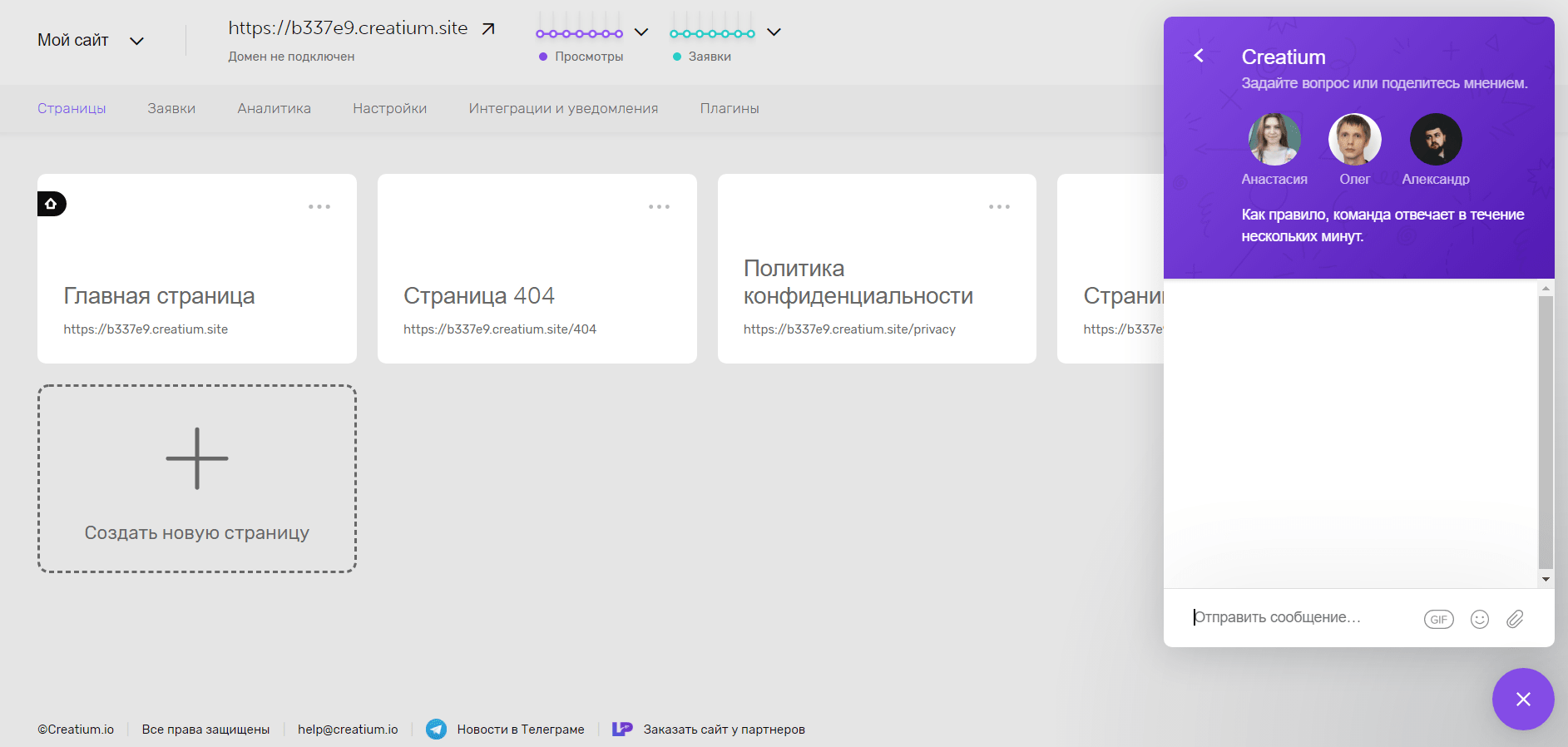Click the chat vertical scrollbar
1568x747 pixels.
click(1546, 432)
